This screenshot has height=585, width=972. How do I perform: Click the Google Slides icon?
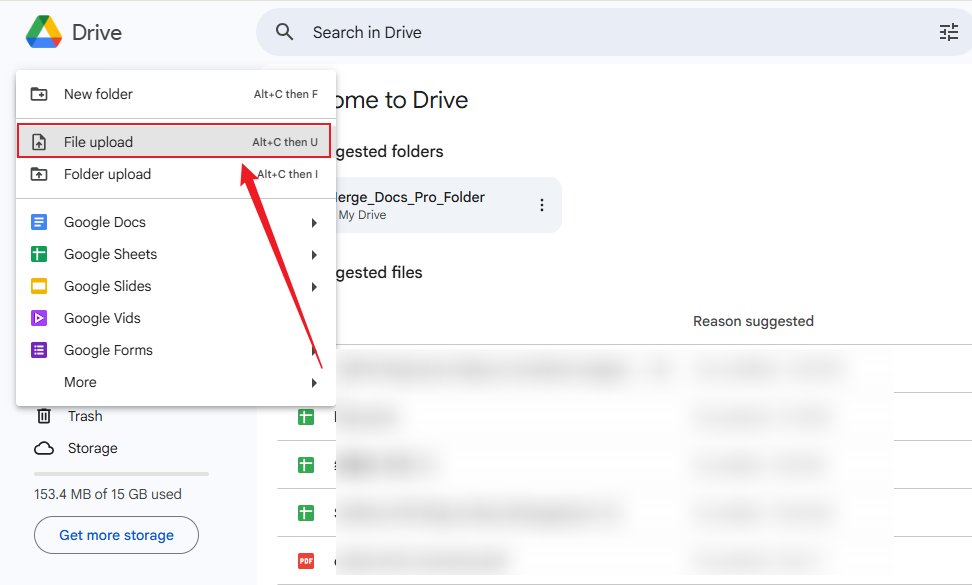coord(39,286)
